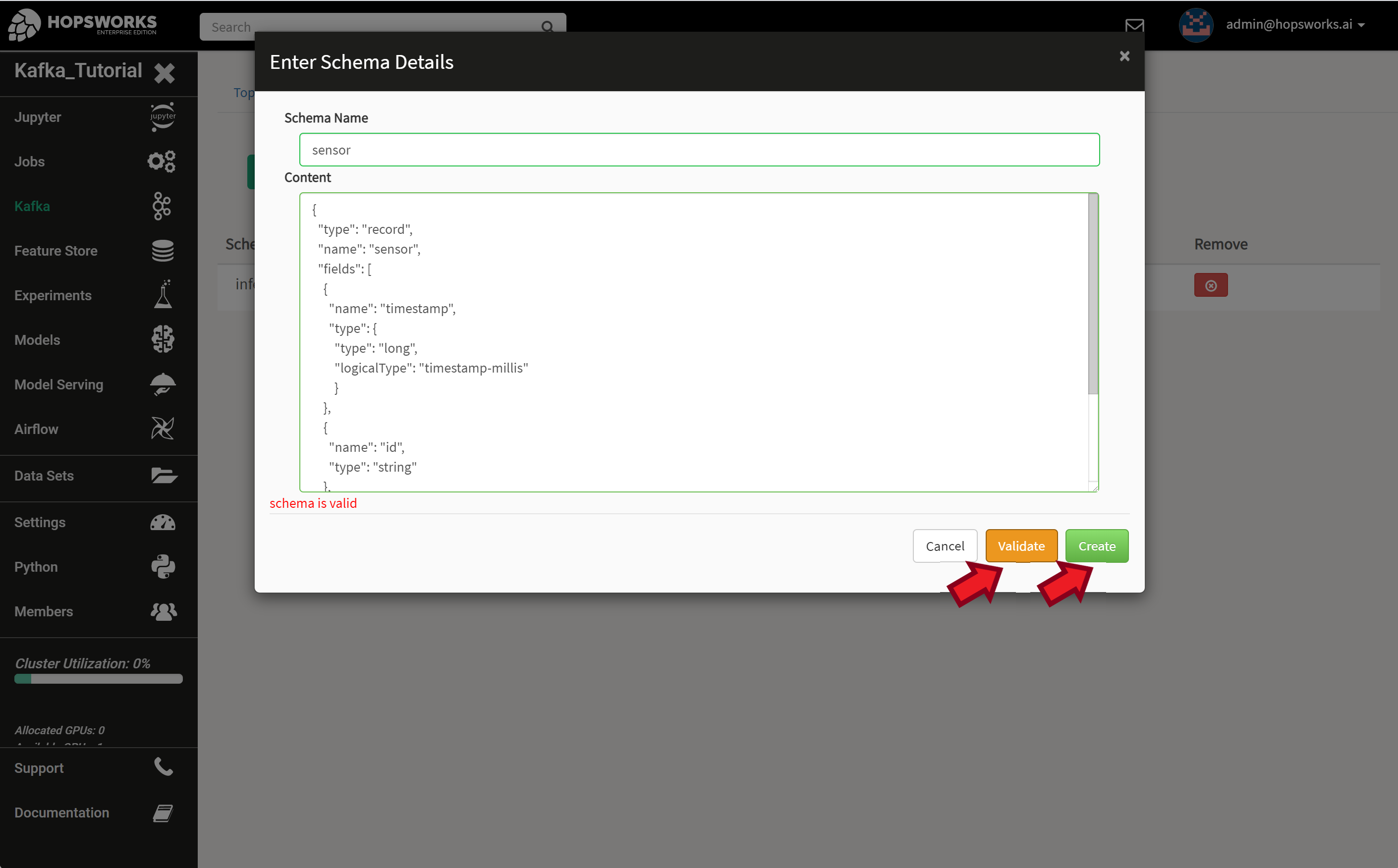Click the Documentation book icon
The width and height of the screenshot is (1398, 868).
coord(163,813)
